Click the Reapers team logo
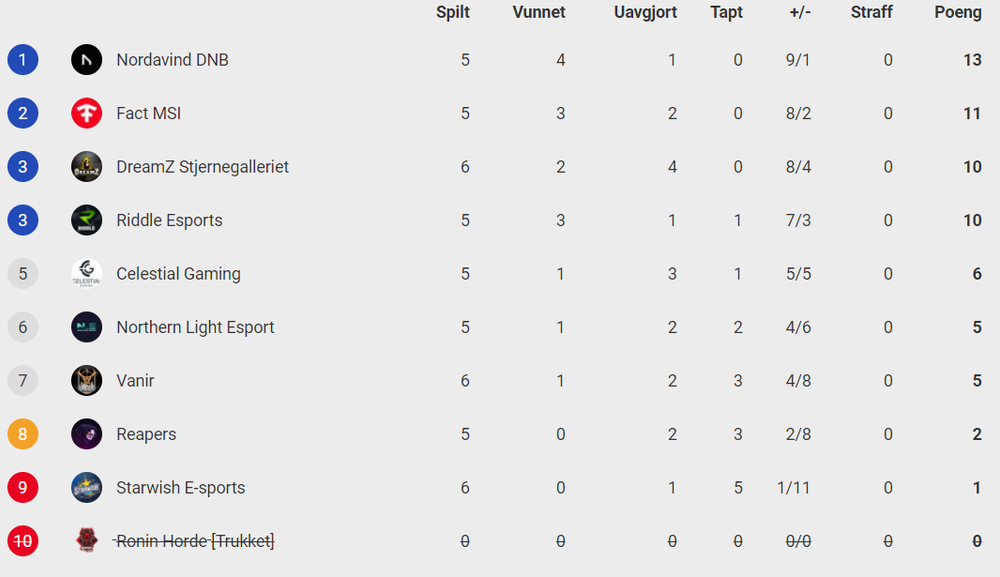The width and height of the screenshot is (1000, 577). [x=86, y=434]
